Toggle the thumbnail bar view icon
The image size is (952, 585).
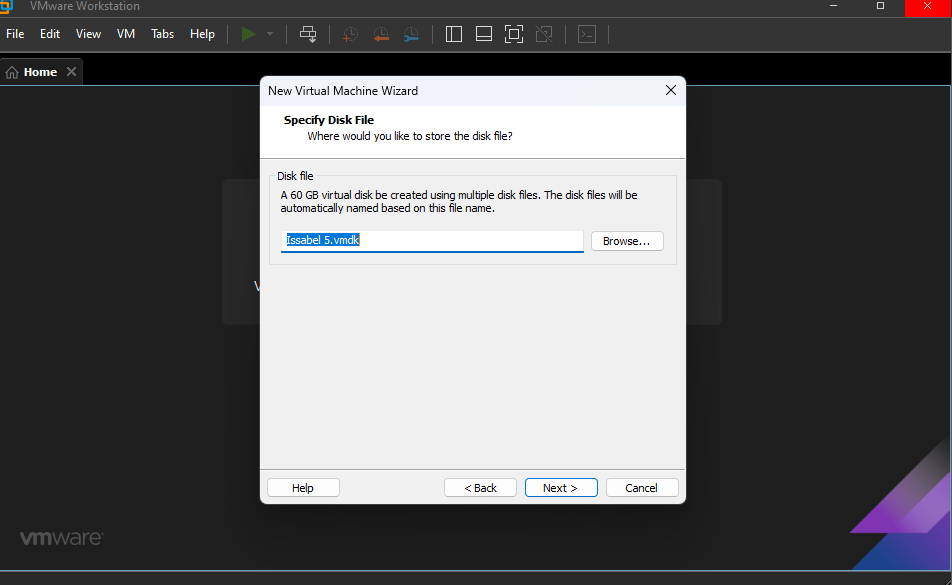484,34
